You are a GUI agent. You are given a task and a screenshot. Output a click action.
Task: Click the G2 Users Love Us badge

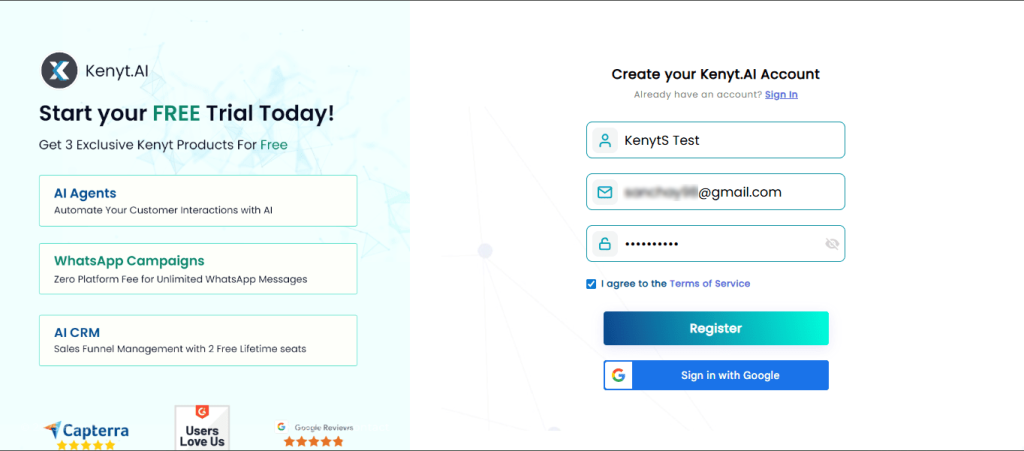pyautogui.click(x=202, y=428)
